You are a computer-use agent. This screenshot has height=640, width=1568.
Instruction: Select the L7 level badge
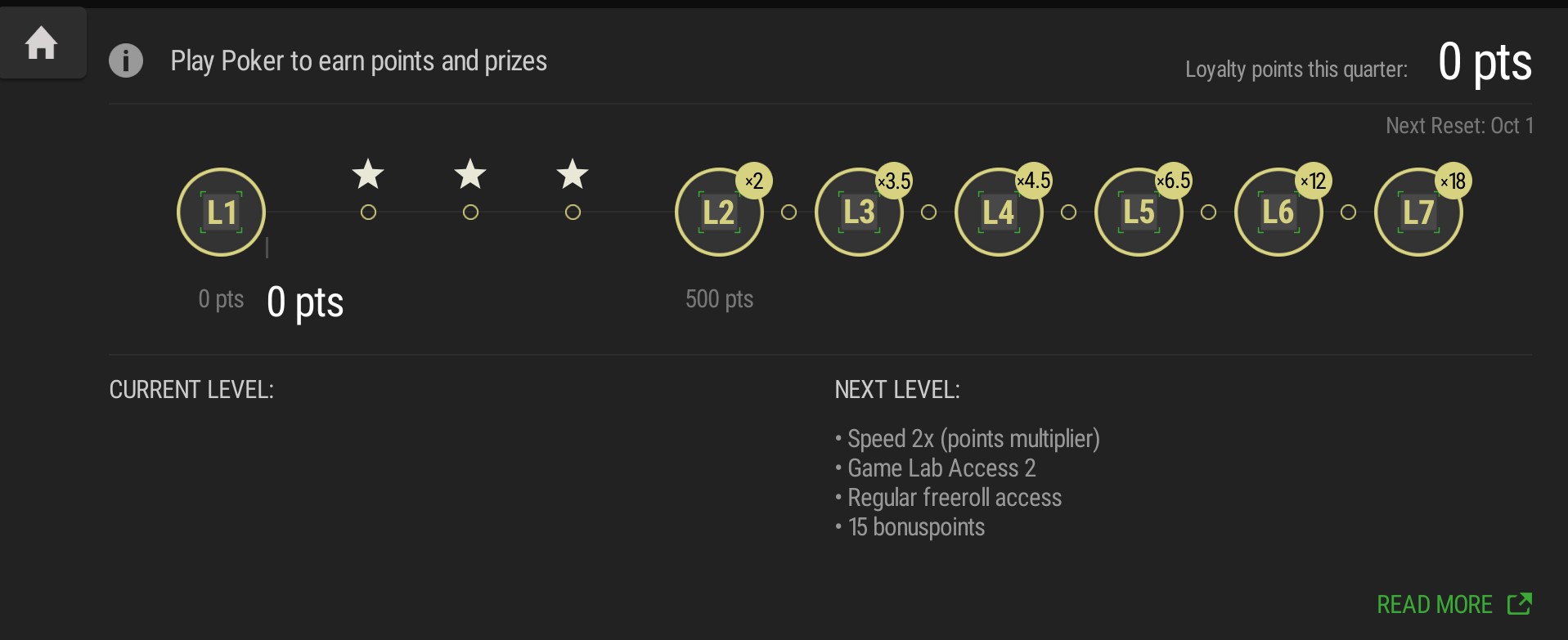[x=1417, y=213]
